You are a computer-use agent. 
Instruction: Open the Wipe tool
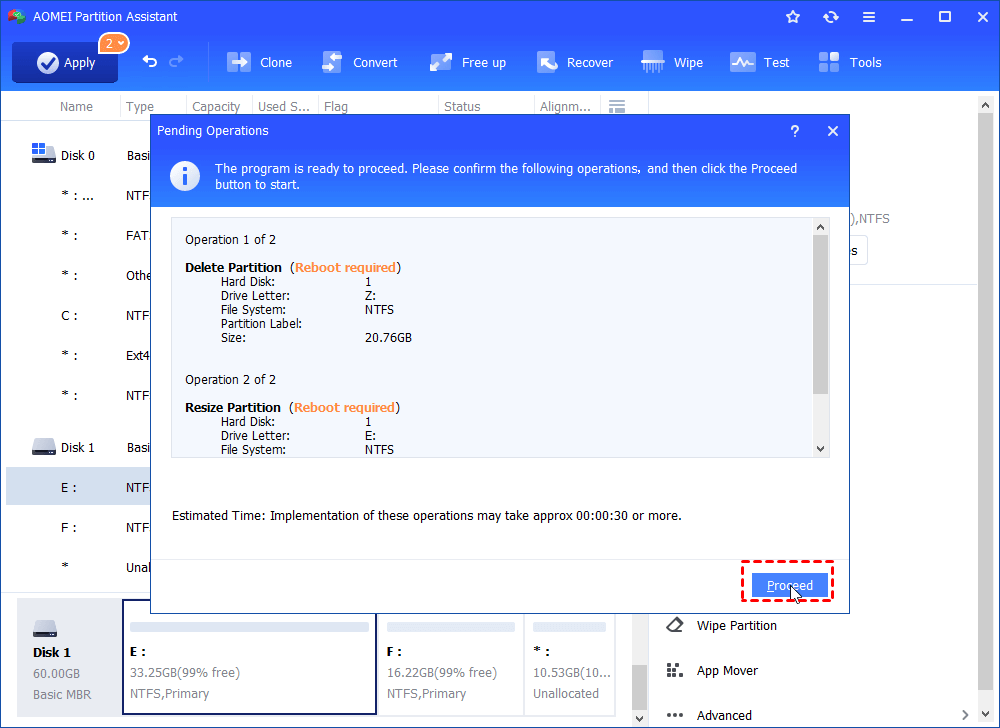coord(672,62)
